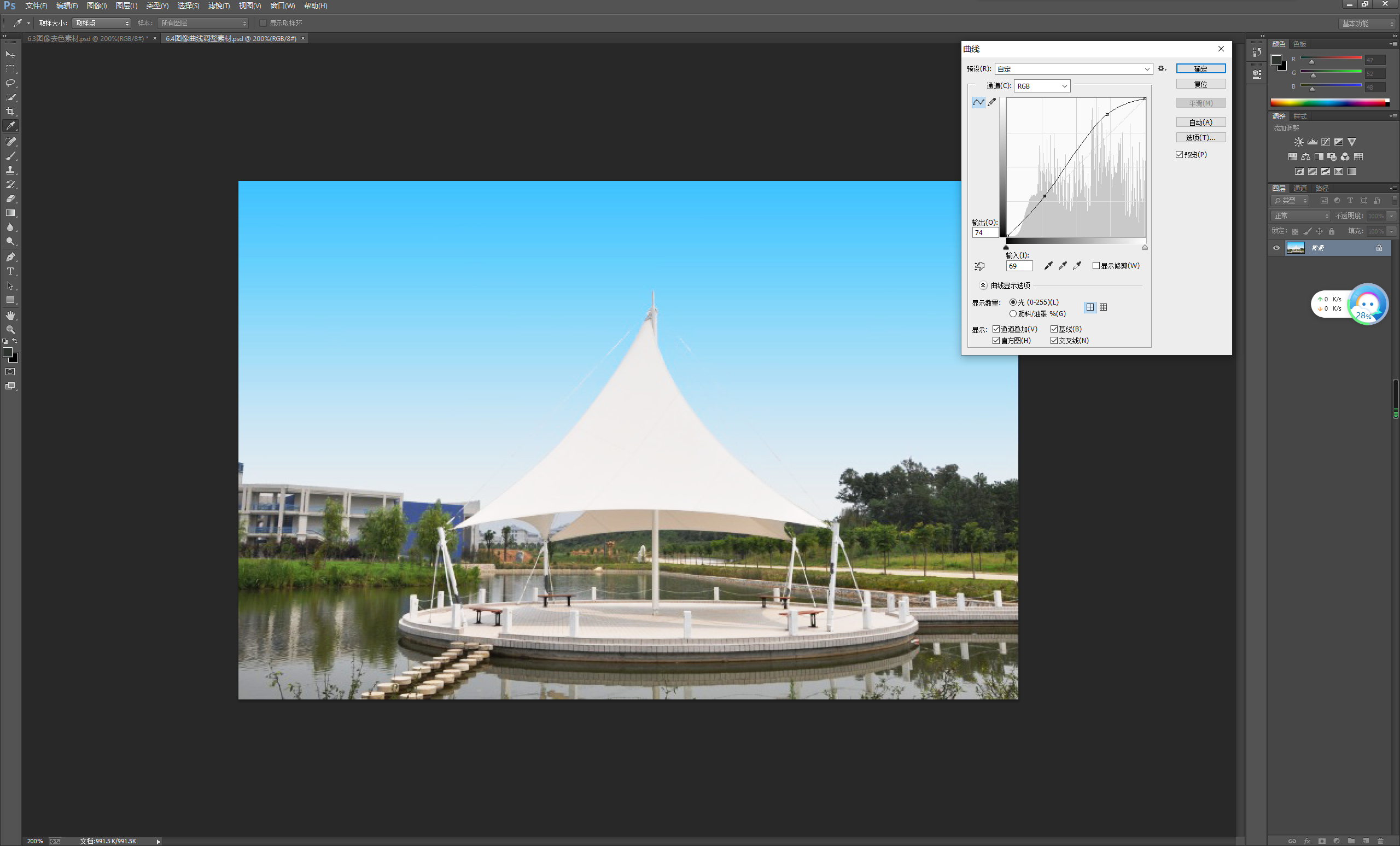Pick the white point eyedropper in Curves
Viewport: 1400px width, 846px height.
[x=1077, y=265]
